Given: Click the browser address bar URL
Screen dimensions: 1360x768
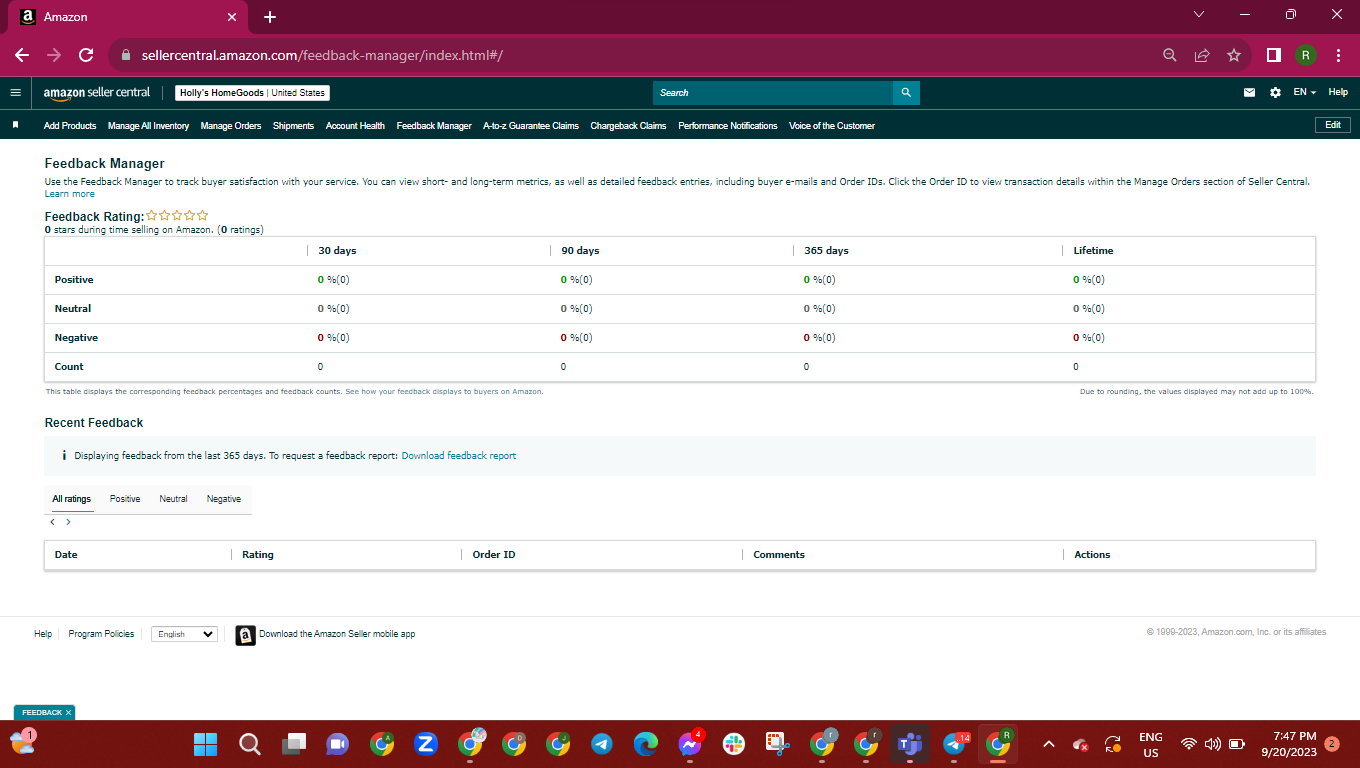Looking at the screenshot, I should point(322,55).
